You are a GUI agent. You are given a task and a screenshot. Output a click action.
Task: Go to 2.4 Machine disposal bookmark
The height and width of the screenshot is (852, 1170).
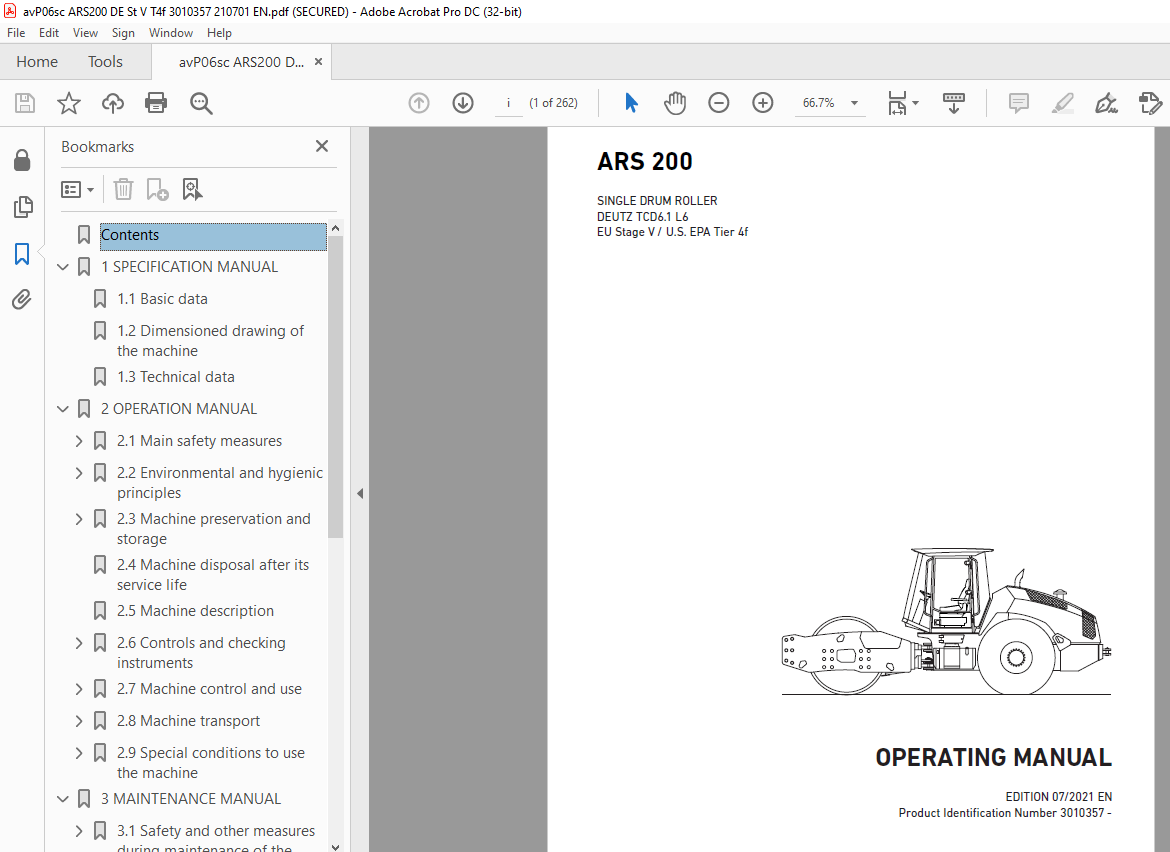pyautogui.click(x=213, y=575)
